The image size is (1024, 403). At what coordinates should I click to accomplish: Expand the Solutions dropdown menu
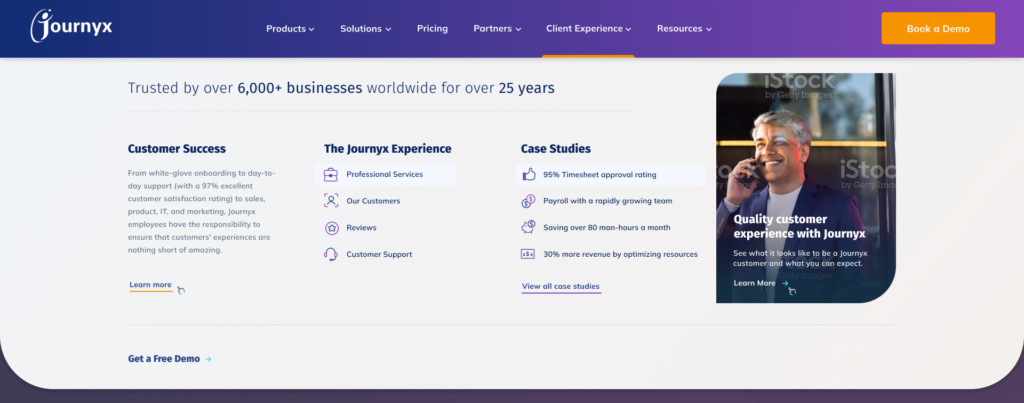click(365, 29)
